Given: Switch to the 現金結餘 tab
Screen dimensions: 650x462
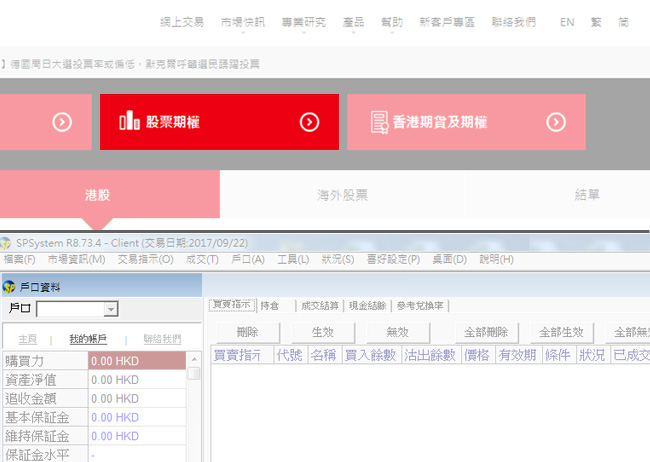Looking at the screenshot, I should (368, 306).
